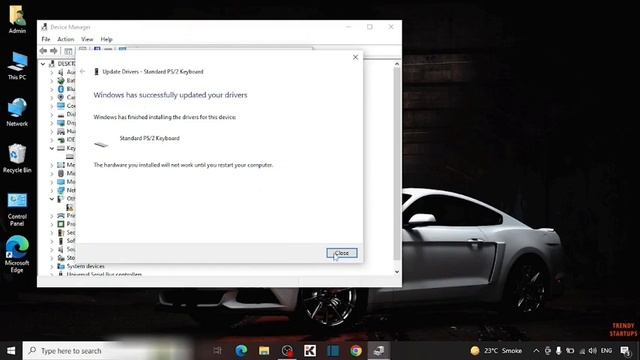The height and width of the screenshot is (360, 640).
Task: Expand the System devices category arrow
Action: click(x=52, y=266)
